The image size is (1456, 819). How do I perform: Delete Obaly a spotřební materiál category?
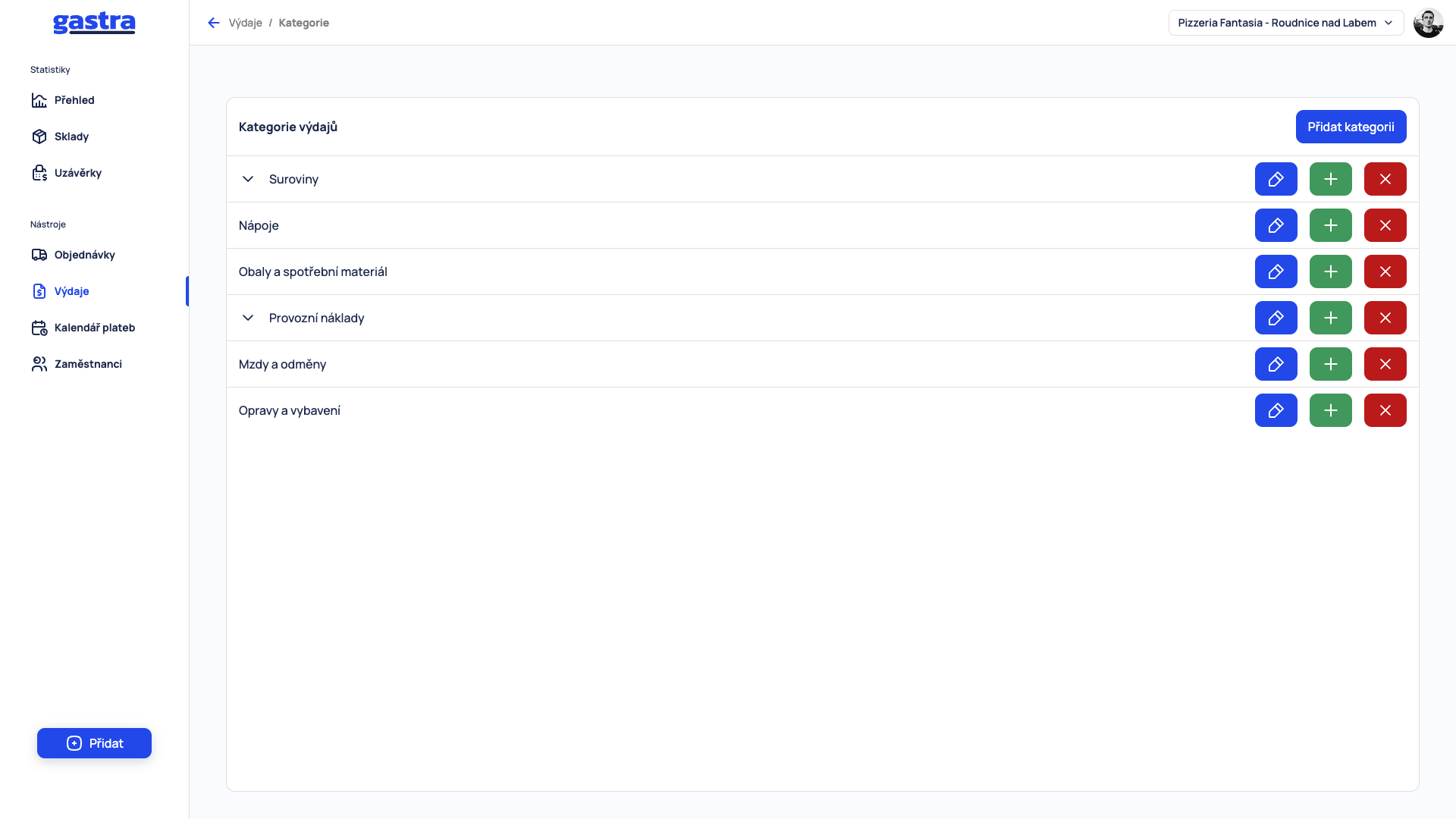[x=1385, y=271]
